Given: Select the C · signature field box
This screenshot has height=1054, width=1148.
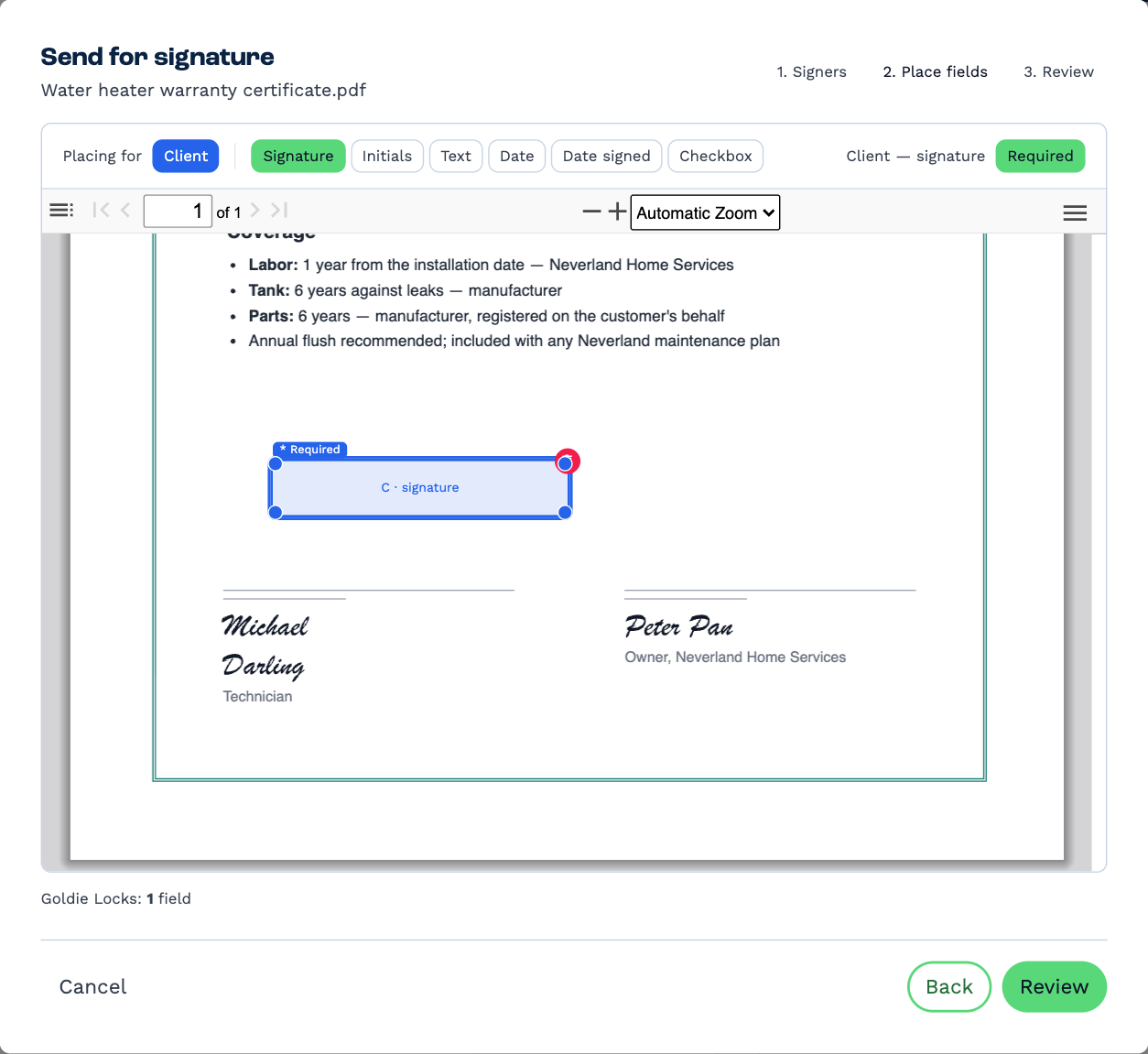Looking at the screenshot, I should coord(420,487).
